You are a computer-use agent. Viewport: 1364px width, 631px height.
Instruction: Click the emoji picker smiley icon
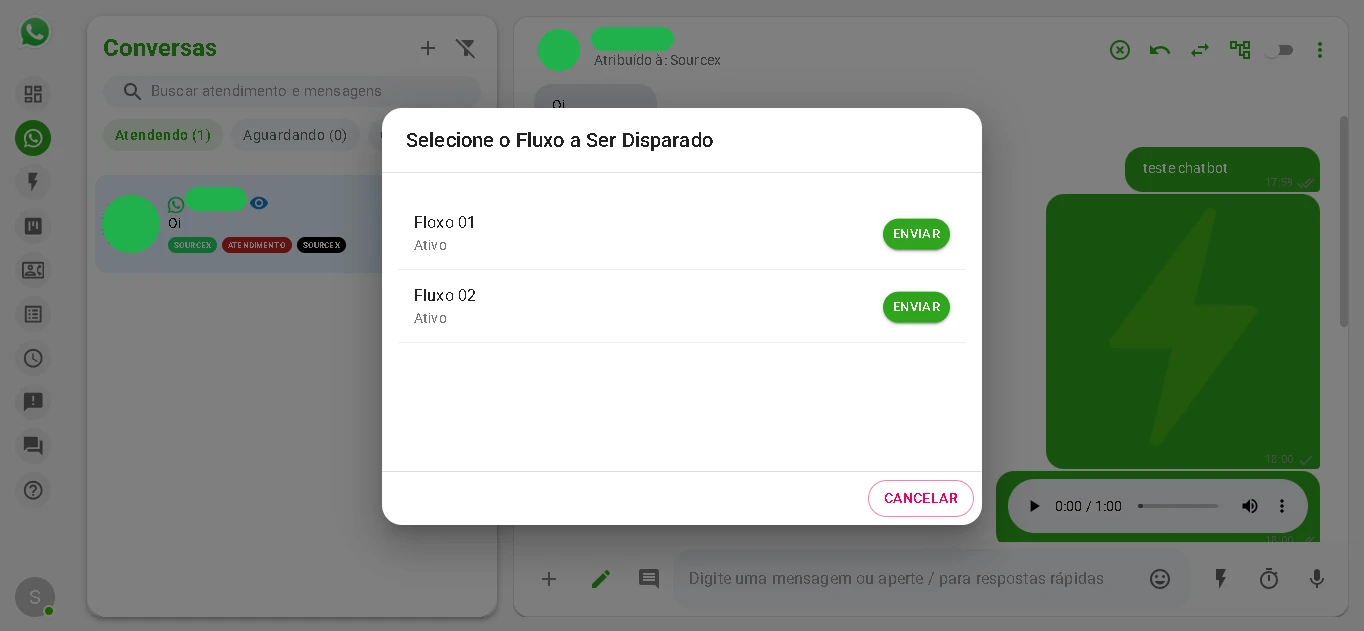coord(1160,579)
